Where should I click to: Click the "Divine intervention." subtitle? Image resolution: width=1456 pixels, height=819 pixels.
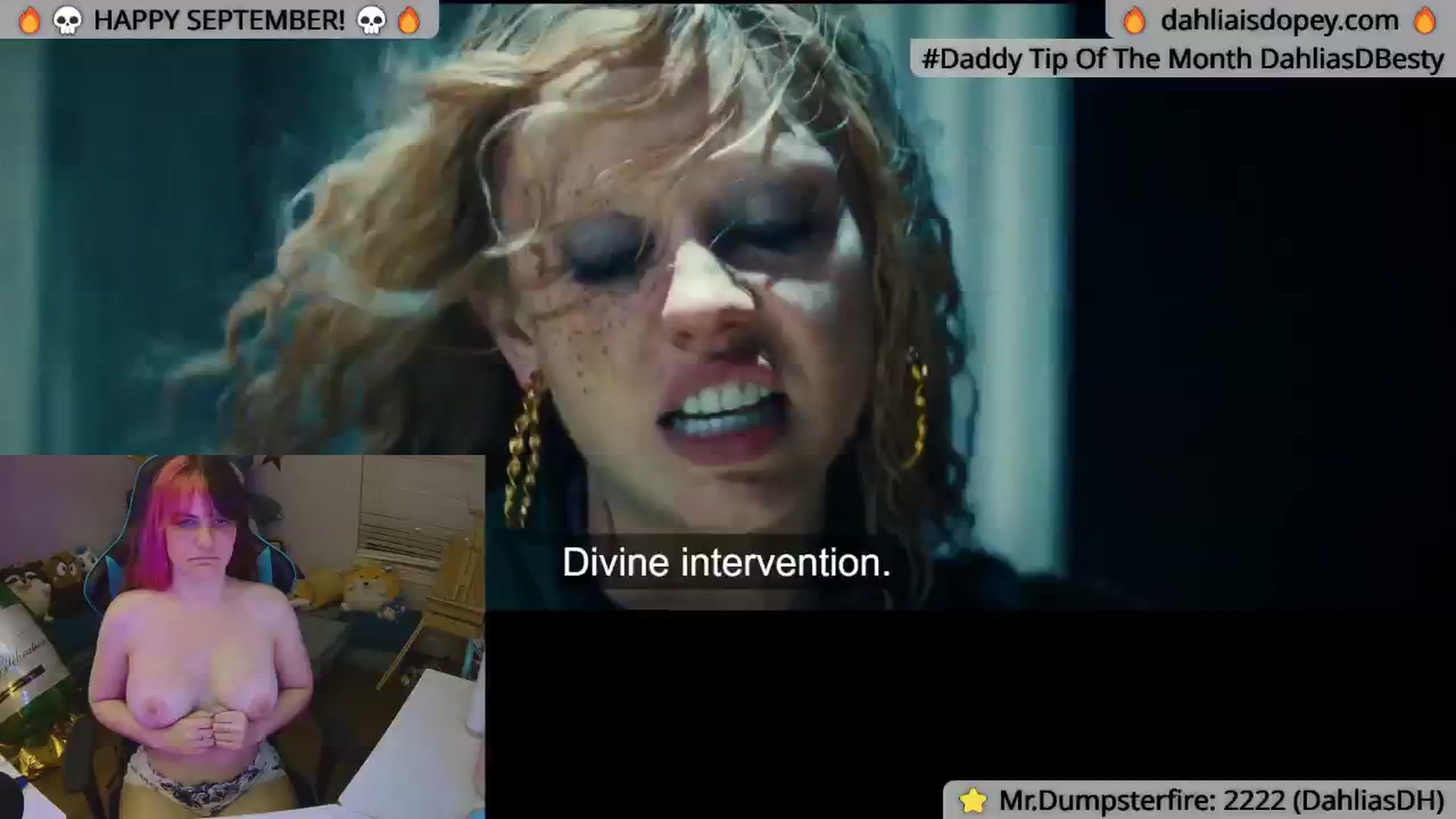coord(726,563)
